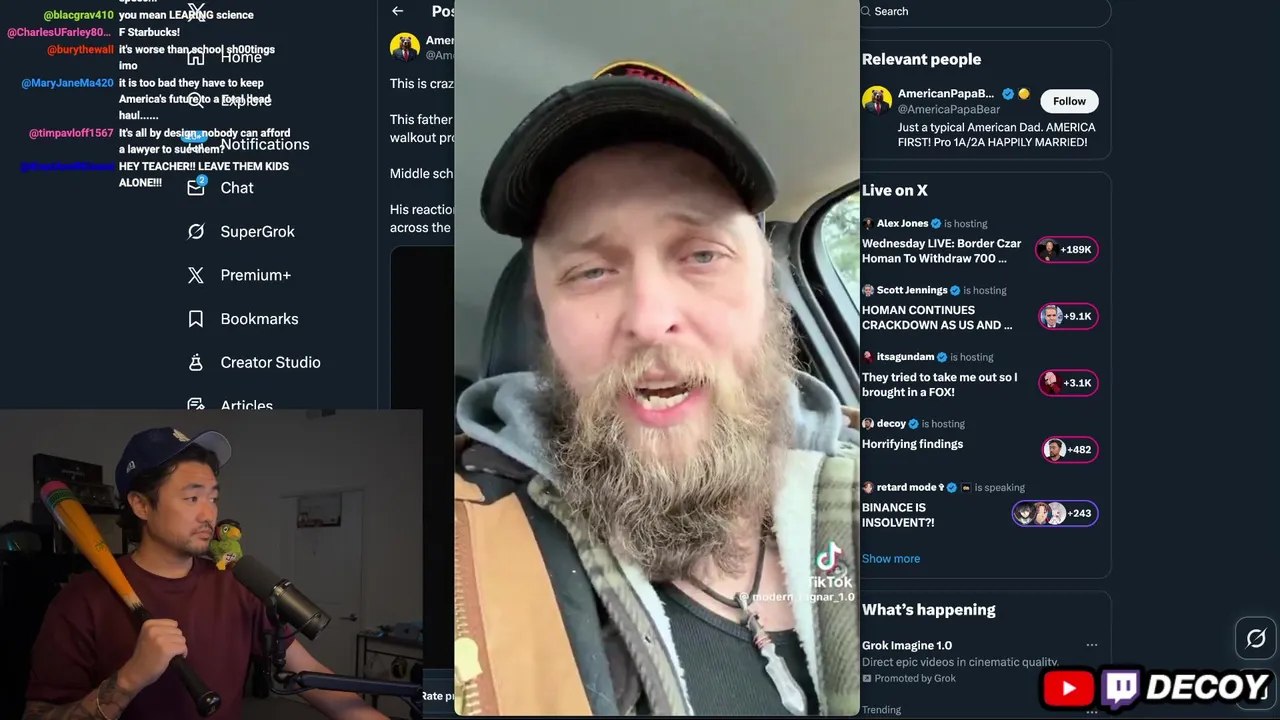This screenshot has height=720, width=1280.
Task: Click the Creator Studio icon
Action: coord(196,362)
